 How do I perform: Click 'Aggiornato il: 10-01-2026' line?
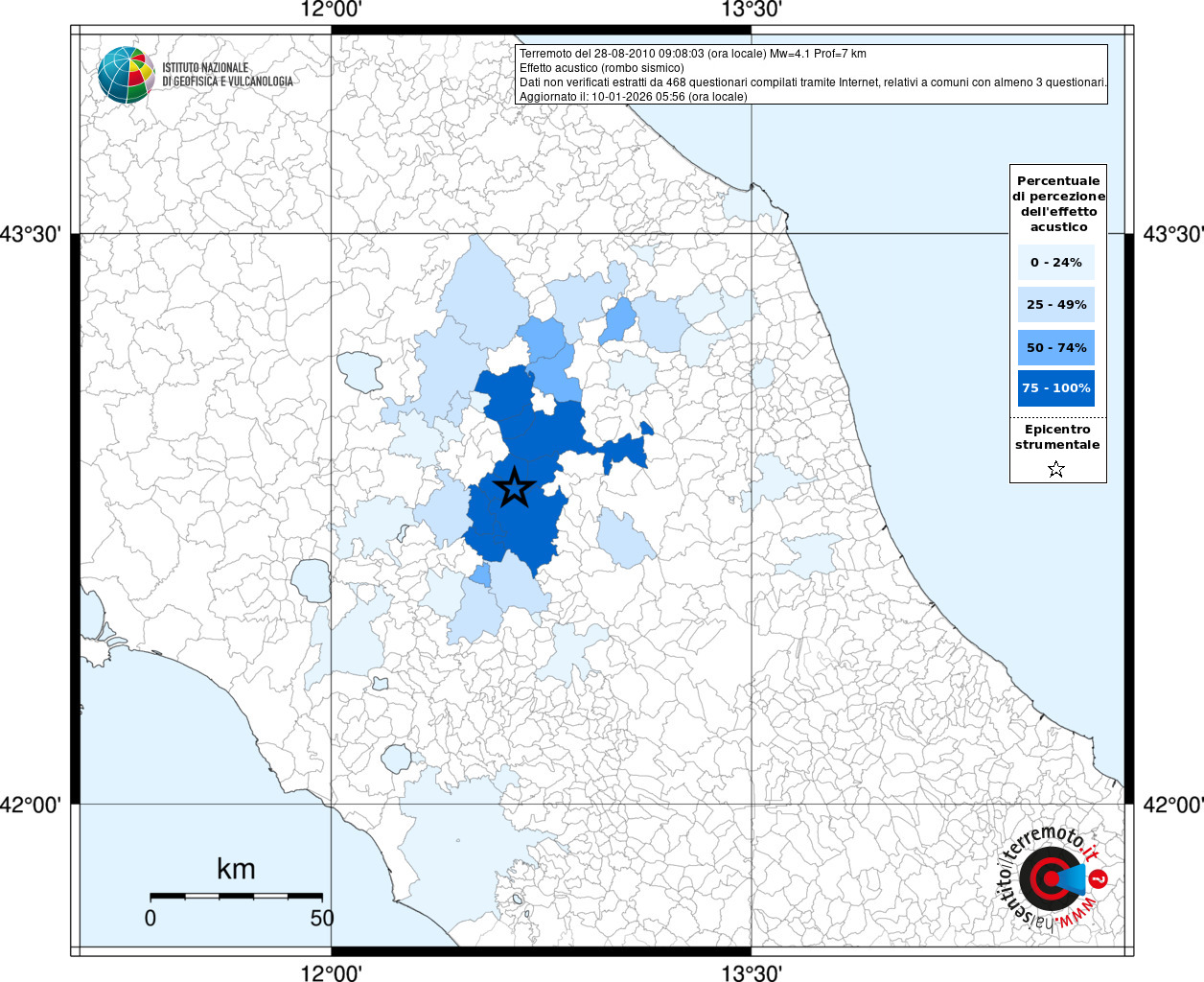(633, 97)
